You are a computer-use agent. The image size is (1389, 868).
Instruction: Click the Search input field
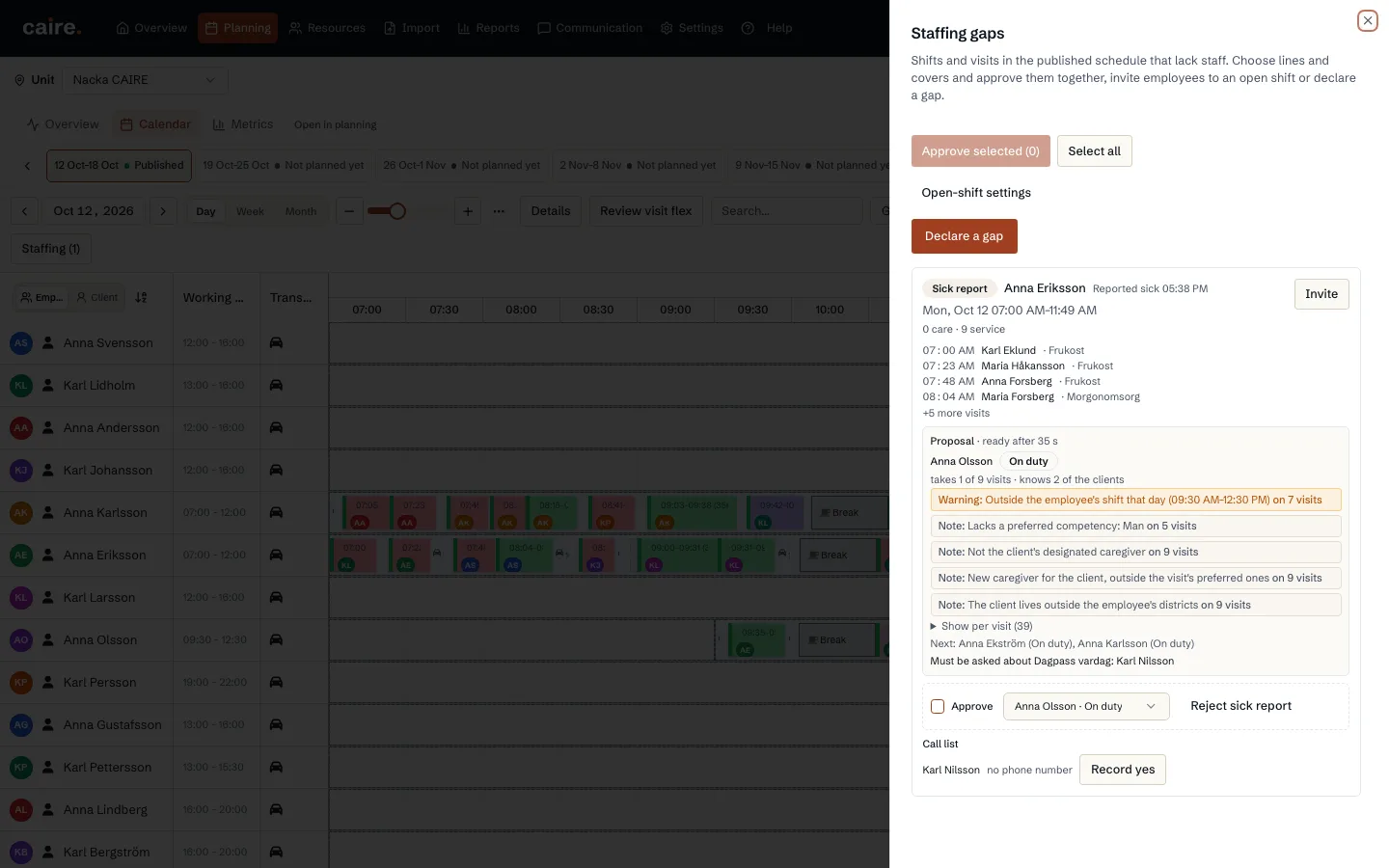coord(786,211)
